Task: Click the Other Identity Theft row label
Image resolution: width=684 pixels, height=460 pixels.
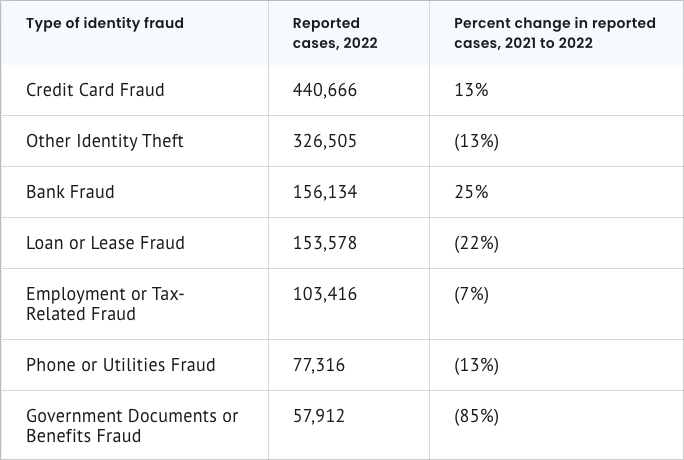Action: click(x=105, y=141)
